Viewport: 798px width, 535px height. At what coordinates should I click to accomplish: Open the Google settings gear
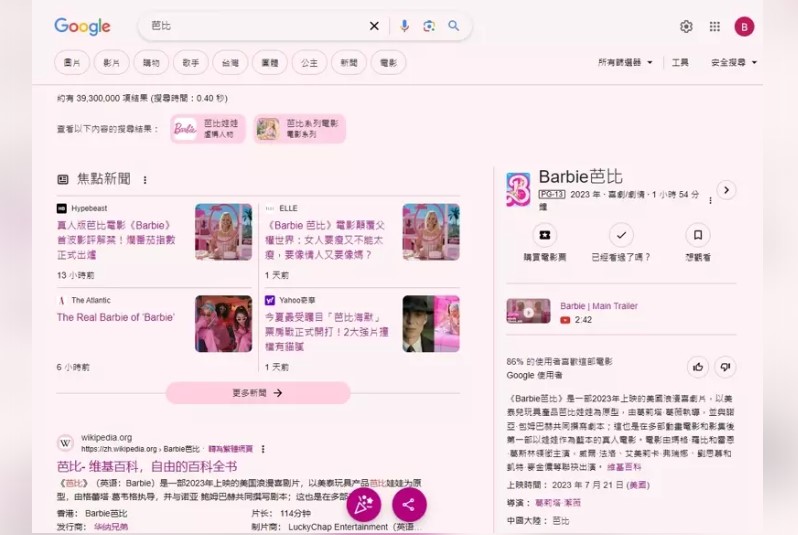pos(686,27)
